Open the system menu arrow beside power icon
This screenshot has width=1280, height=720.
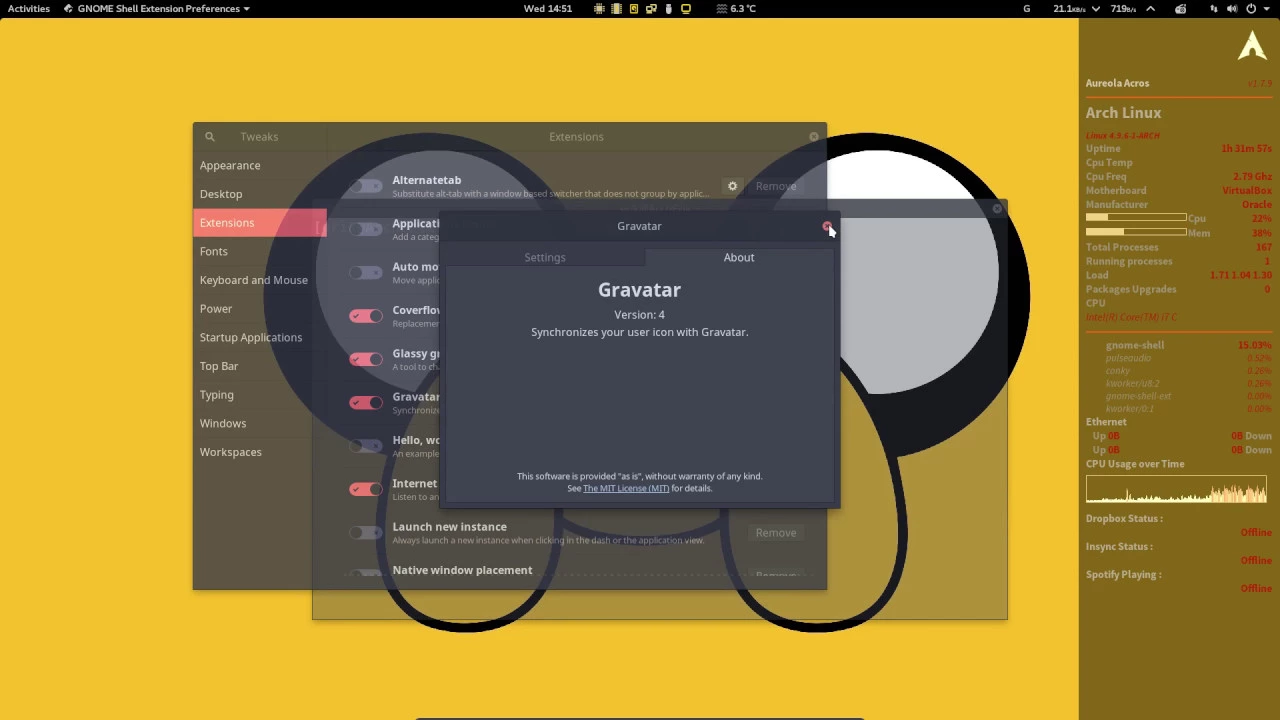click(x=1268, y=8)
